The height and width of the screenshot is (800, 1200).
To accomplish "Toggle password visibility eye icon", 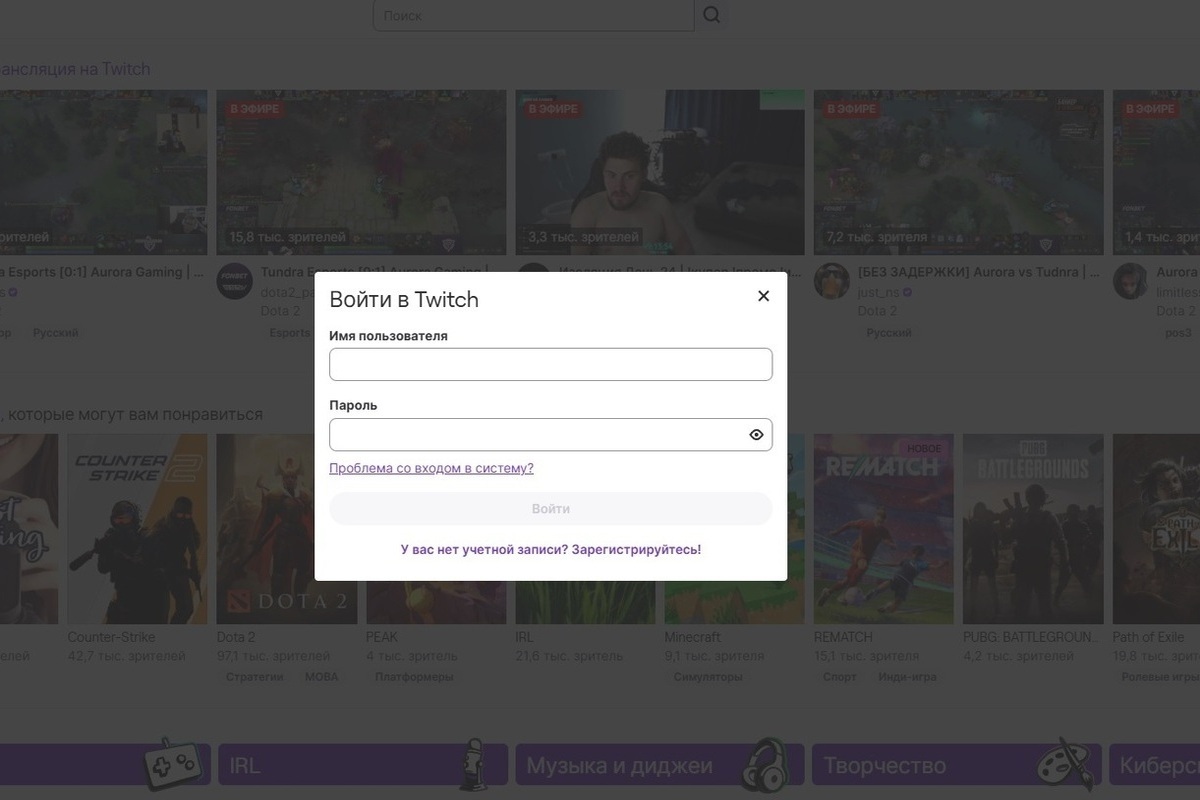I will 756,435.
